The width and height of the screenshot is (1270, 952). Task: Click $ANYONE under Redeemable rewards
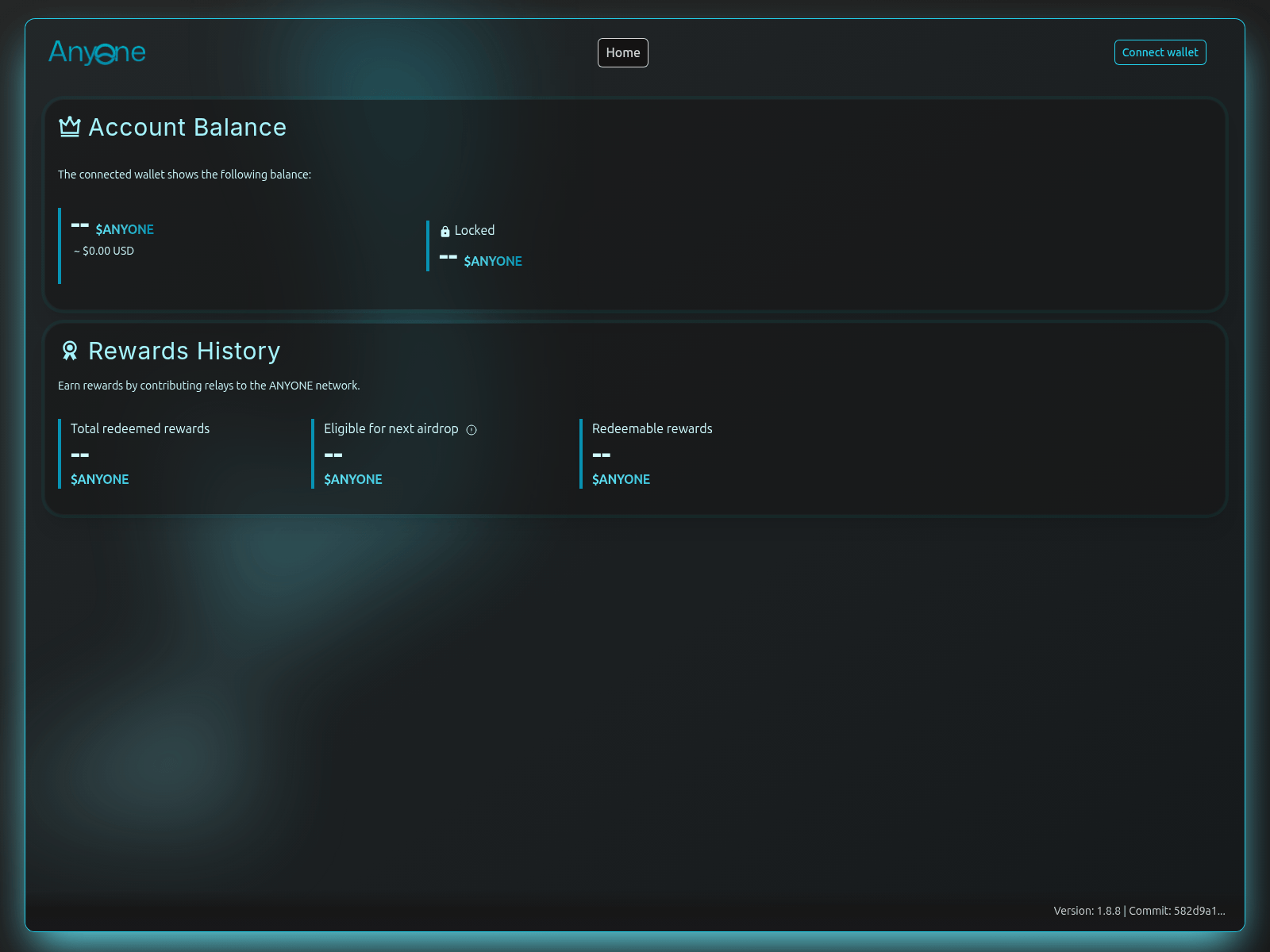click(x=622, y=479)
